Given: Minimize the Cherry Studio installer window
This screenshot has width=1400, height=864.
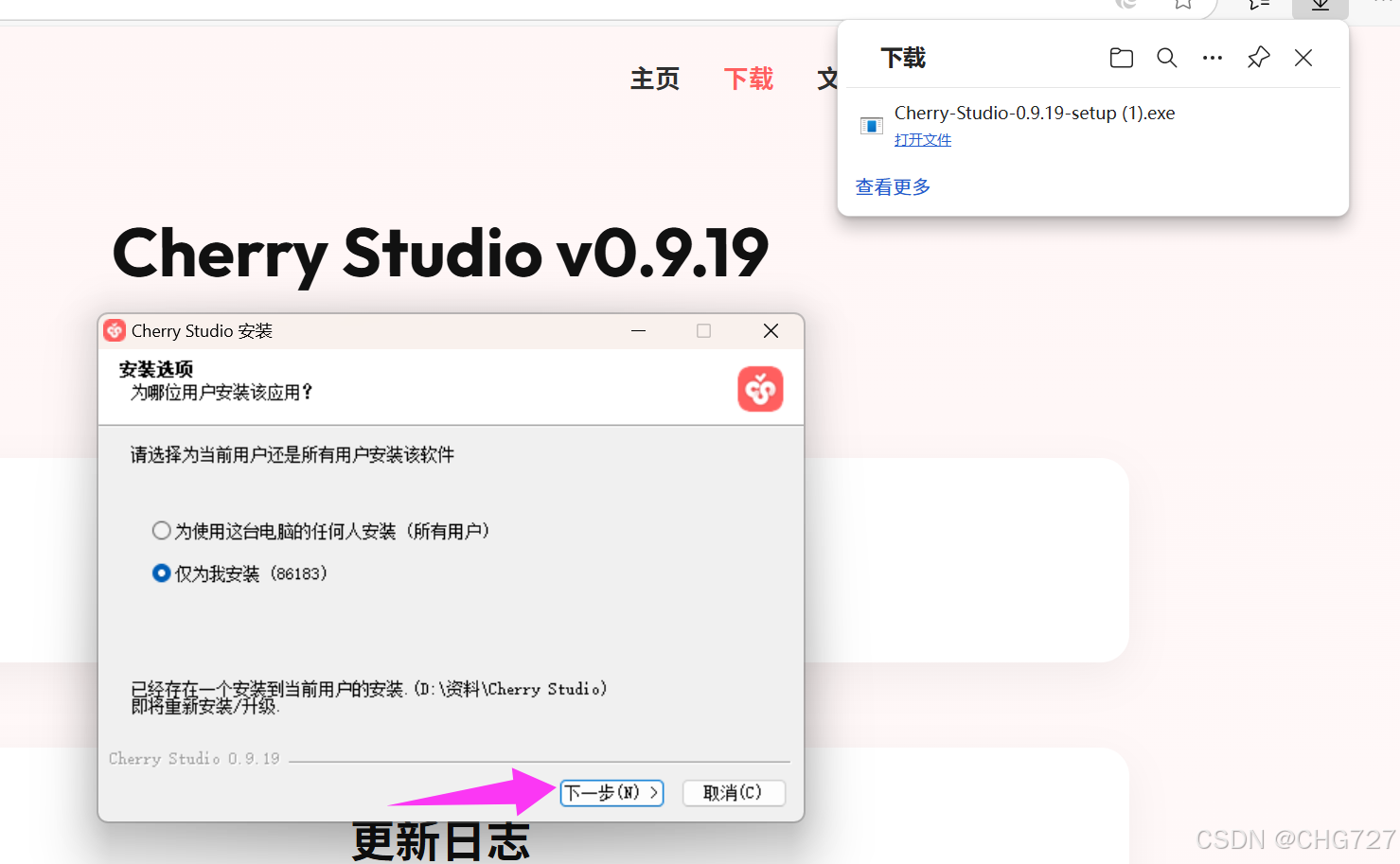Looking at the screenshot, I should click(x=638, y=331).
